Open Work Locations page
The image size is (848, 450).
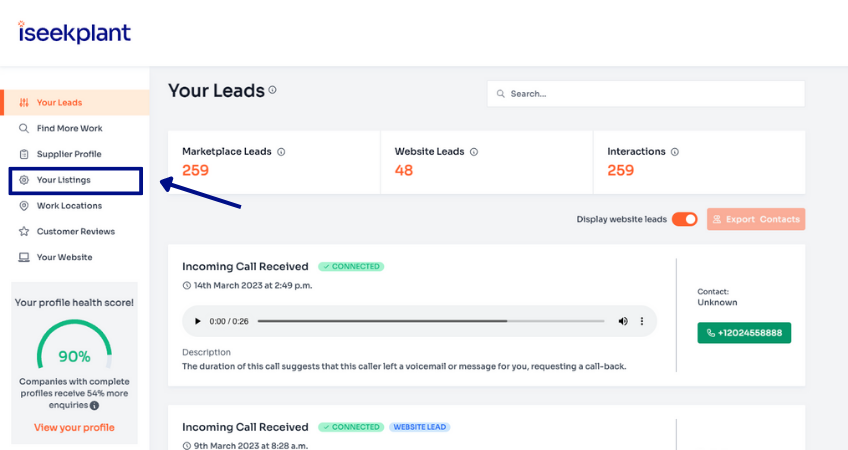(69, 206)
